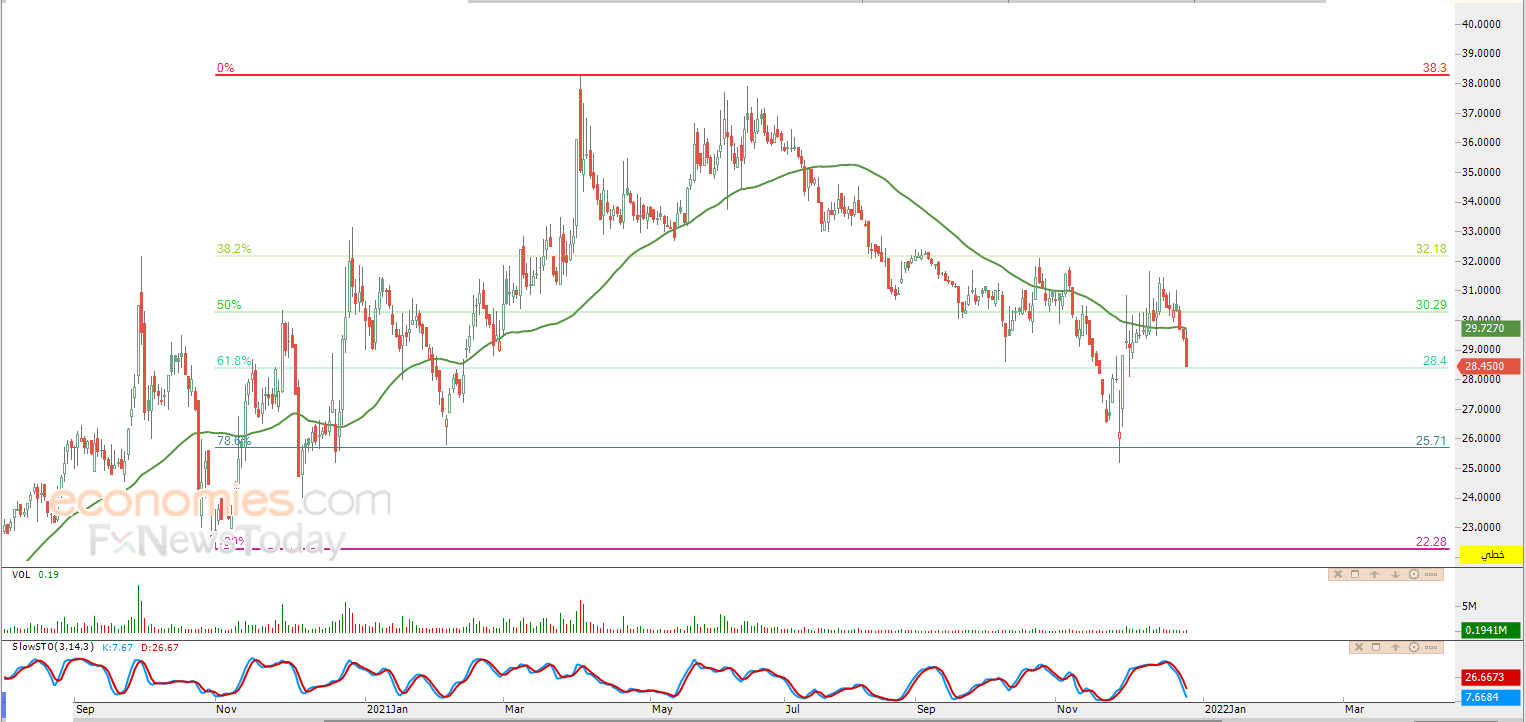Click 2021Jan on the time axis
The image size is (1526, 722).
click(x=386, y=709)
